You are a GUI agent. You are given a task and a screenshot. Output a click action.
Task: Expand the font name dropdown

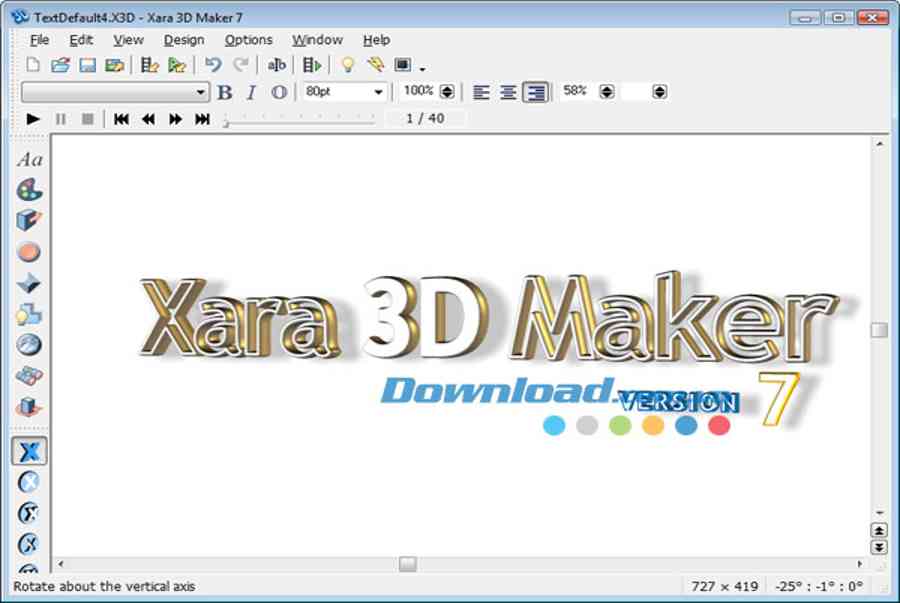[200, 92]
